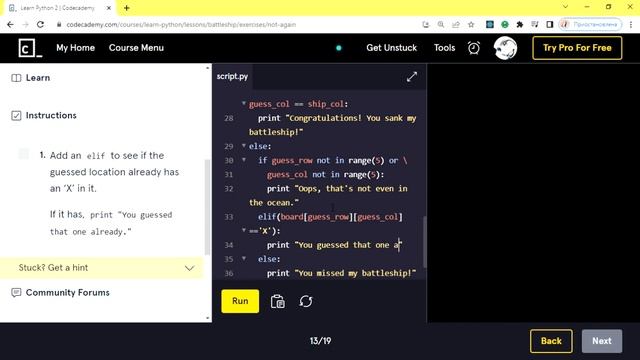Viewport: 640px width, 360px height.
Task: Go back in browser history
Action: pos(10,24)
